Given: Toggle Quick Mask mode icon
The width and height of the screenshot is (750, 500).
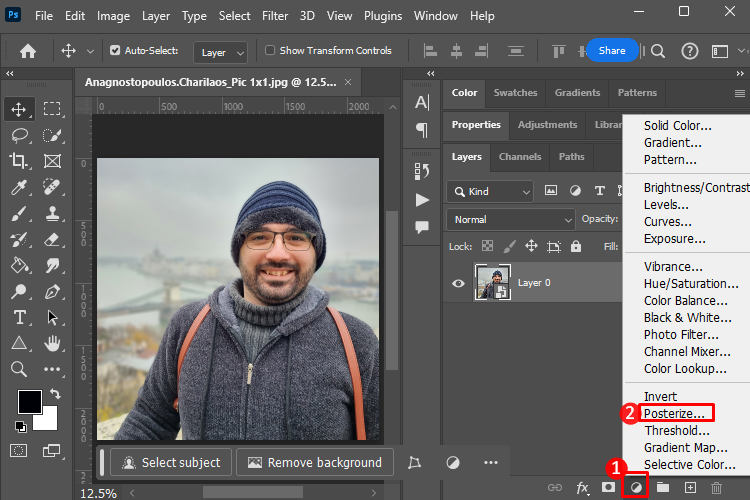Looking at the screenshot, I should 19,451.
